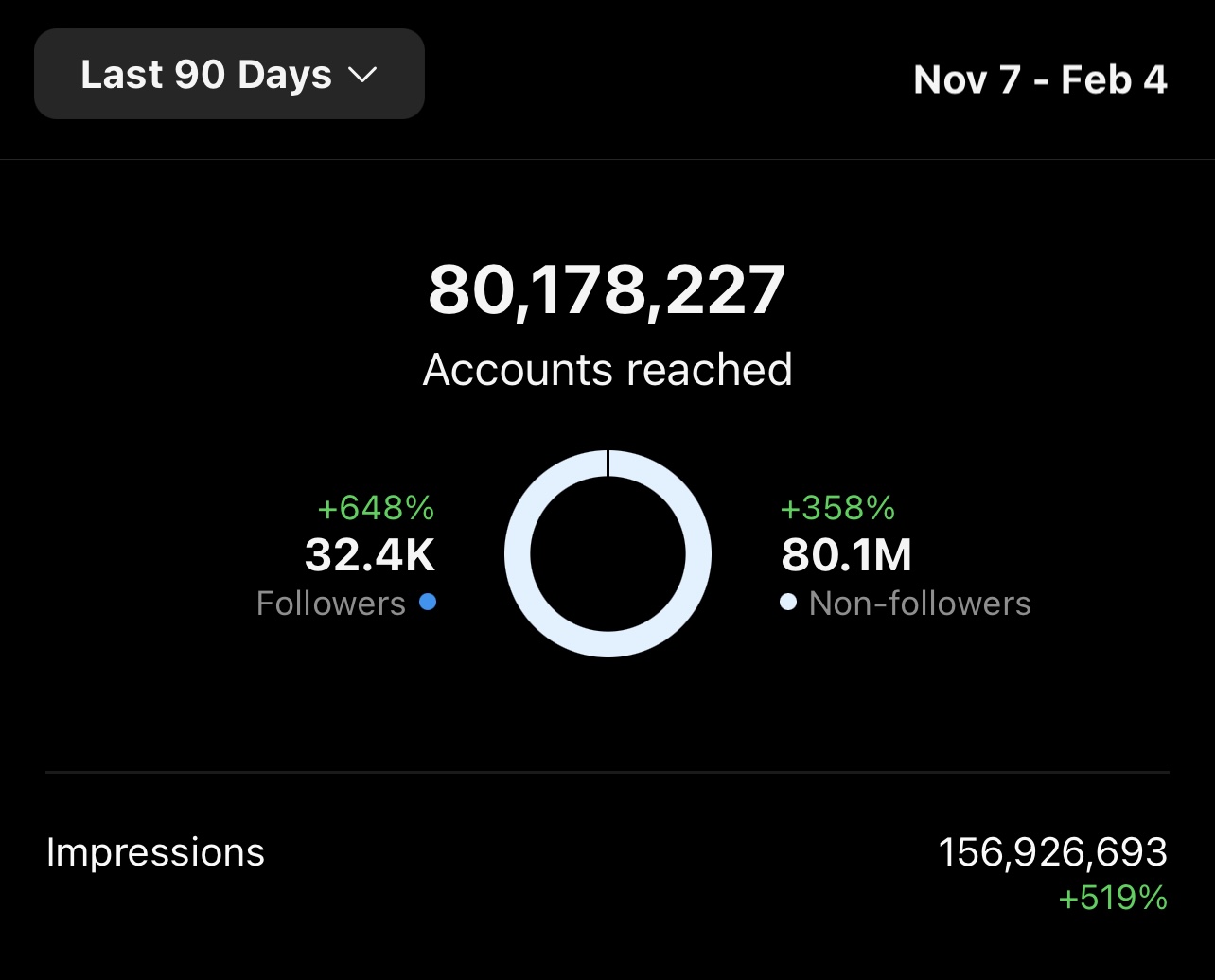The width and height of the screenshot is (1215, 980).
Task: Click the donut chart ring
Action: [x=517, y=553]
